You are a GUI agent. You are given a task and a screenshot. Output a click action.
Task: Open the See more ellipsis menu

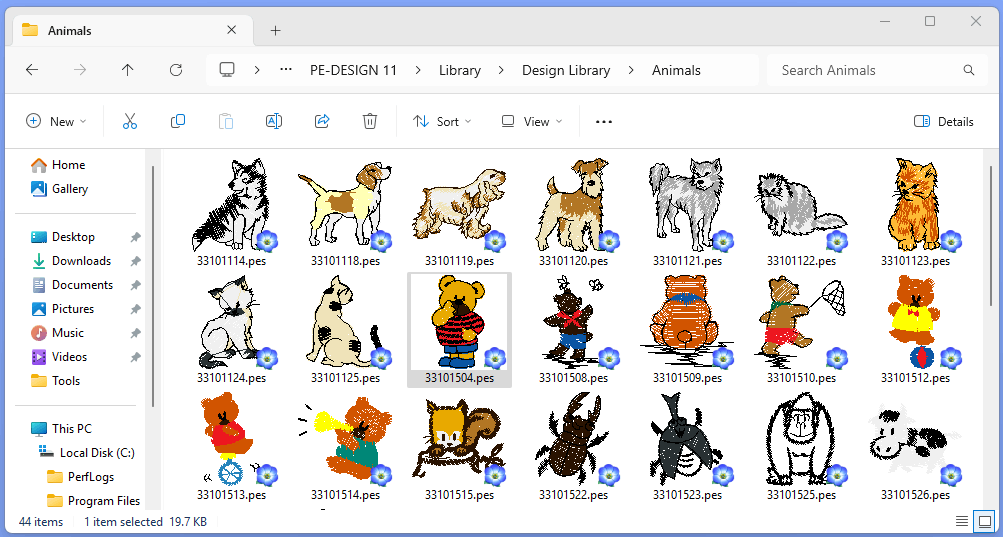(x=604, y=122)
